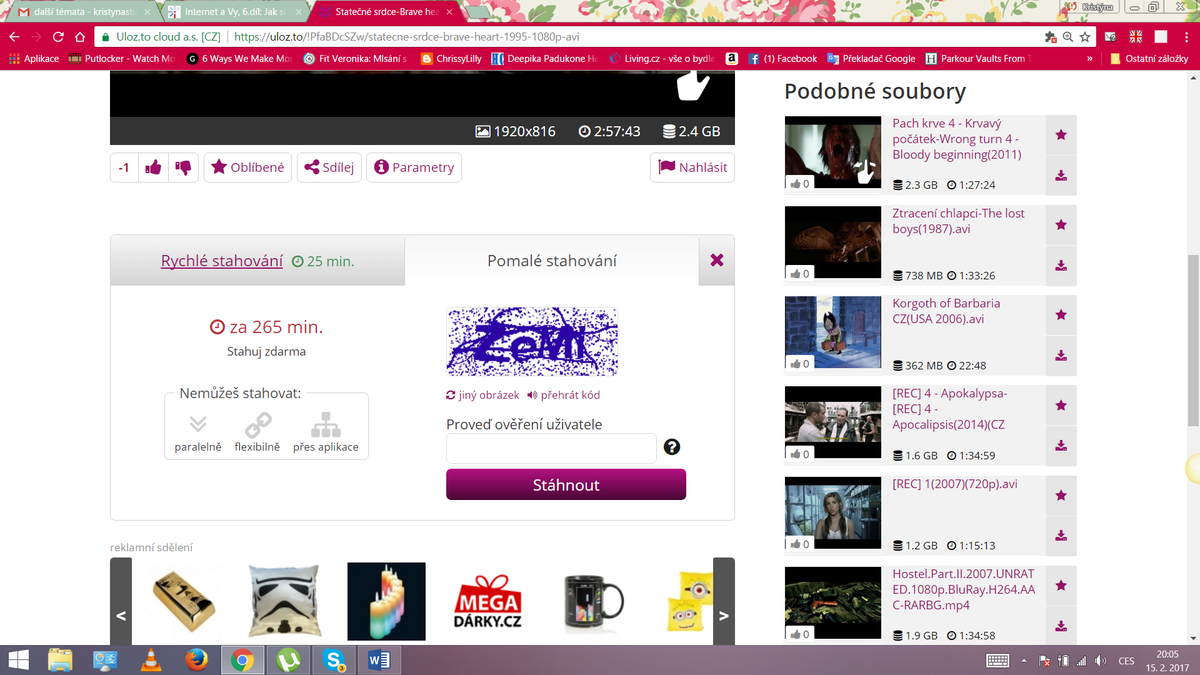Click the Sdílej share button
The height and width of the screenshot is (675, 1200).
pos(329,168)
